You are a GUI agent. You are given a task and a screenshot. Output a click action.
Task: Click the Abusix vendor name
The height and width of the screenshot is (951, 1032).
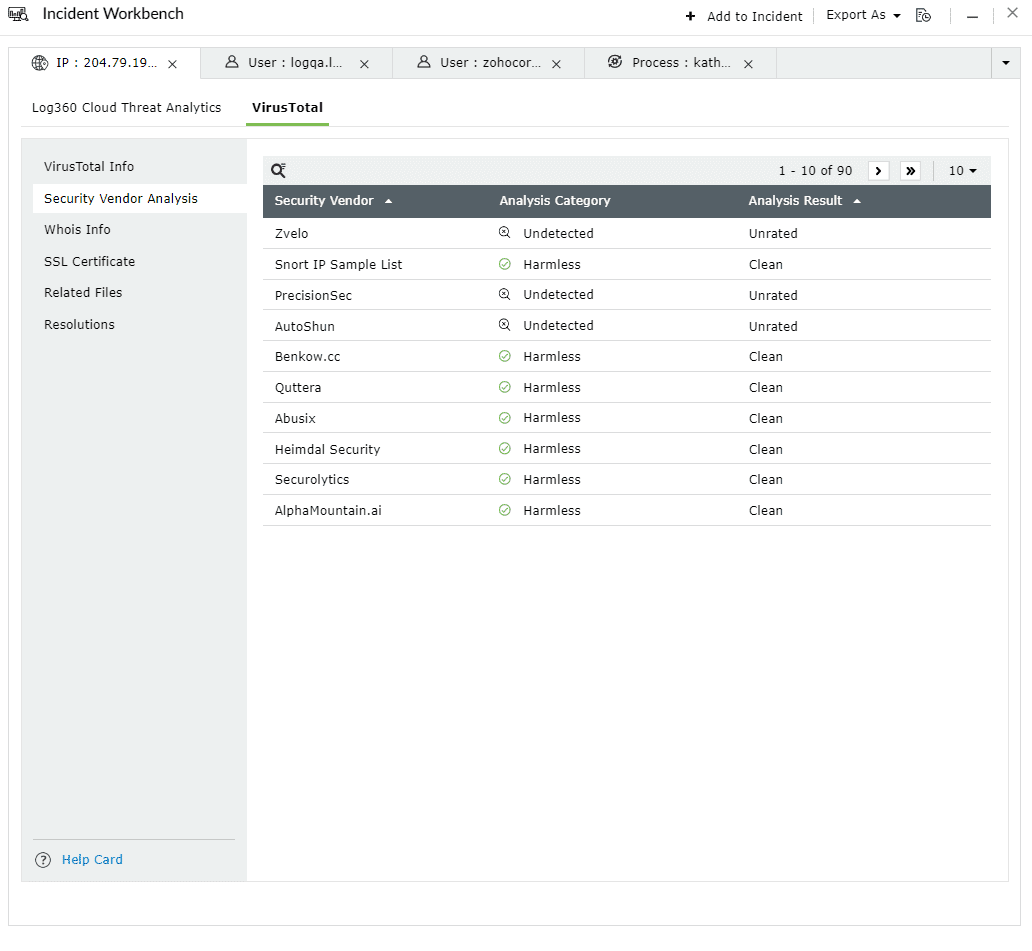point(295,419)
